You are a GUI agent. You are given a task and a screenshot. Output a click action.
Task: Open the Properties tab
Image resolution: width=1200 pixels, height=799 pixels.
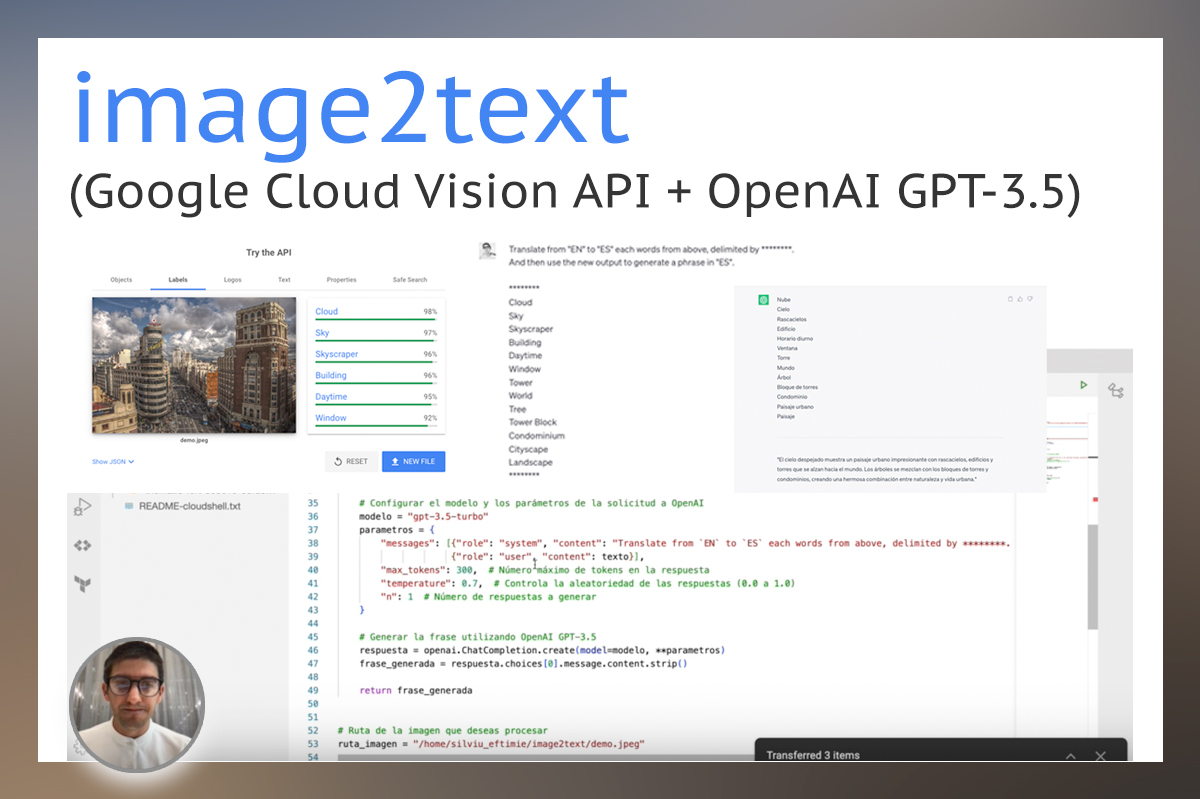coord(341,280)
